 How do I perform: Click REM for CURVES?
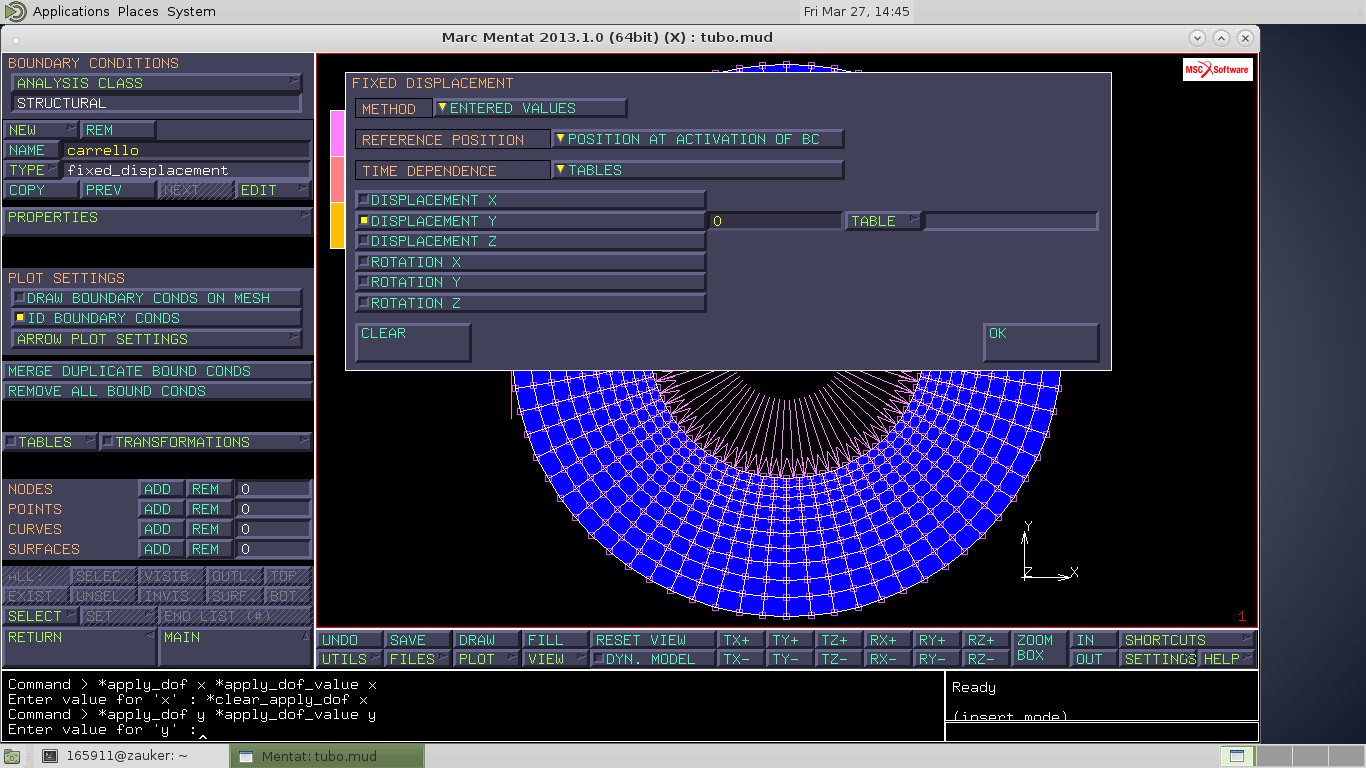click(x=208, y=529)
